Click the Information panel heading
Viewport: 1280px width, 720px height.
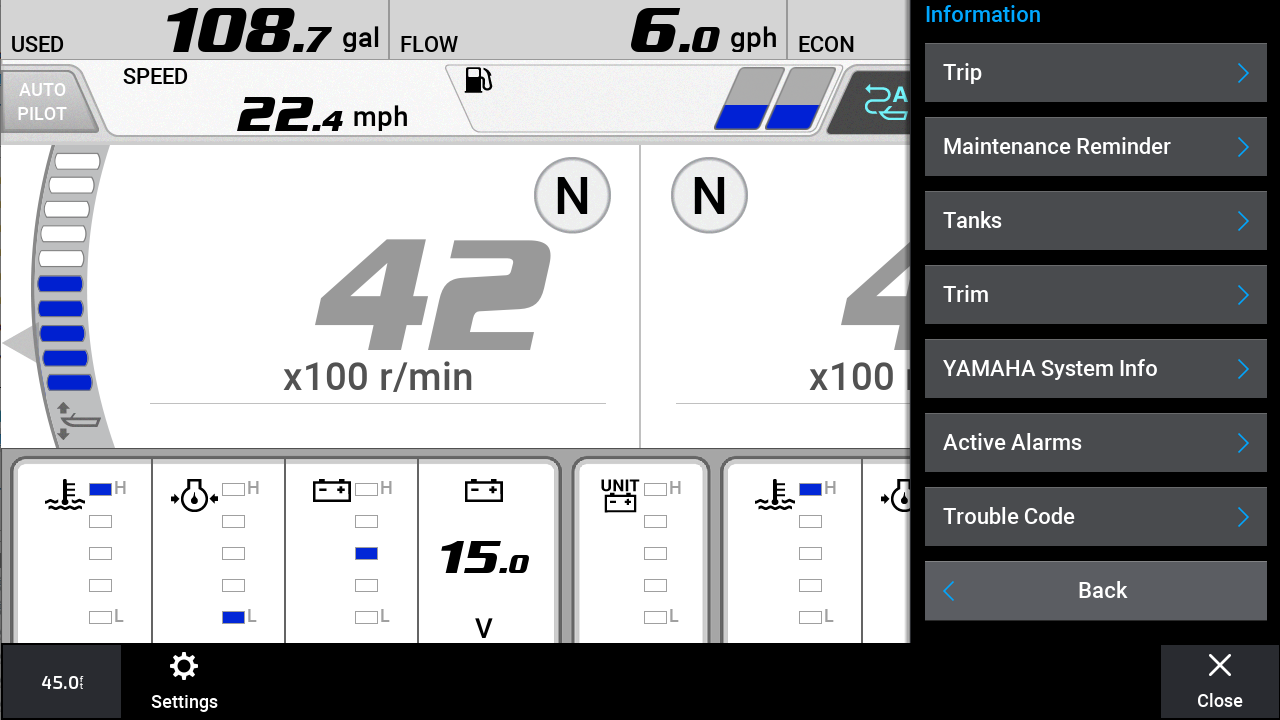(x=983, y=15)
